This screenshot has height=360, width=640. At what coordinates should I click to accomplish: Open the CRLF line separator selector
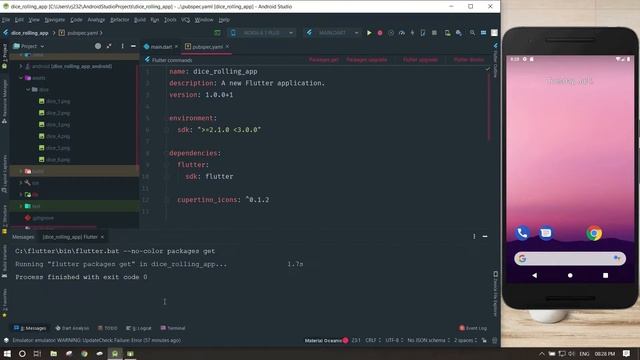click(373, 340)
